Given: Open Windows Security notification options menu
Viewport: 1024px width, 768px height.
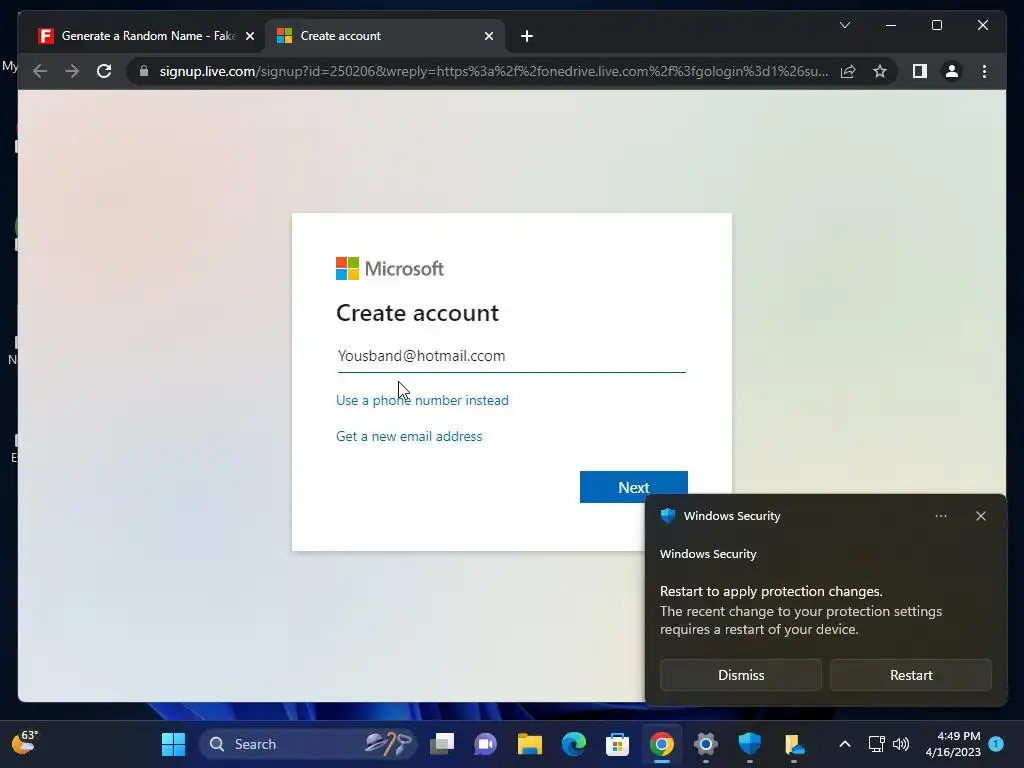Looking at the screenshot, I should [940, 516].
